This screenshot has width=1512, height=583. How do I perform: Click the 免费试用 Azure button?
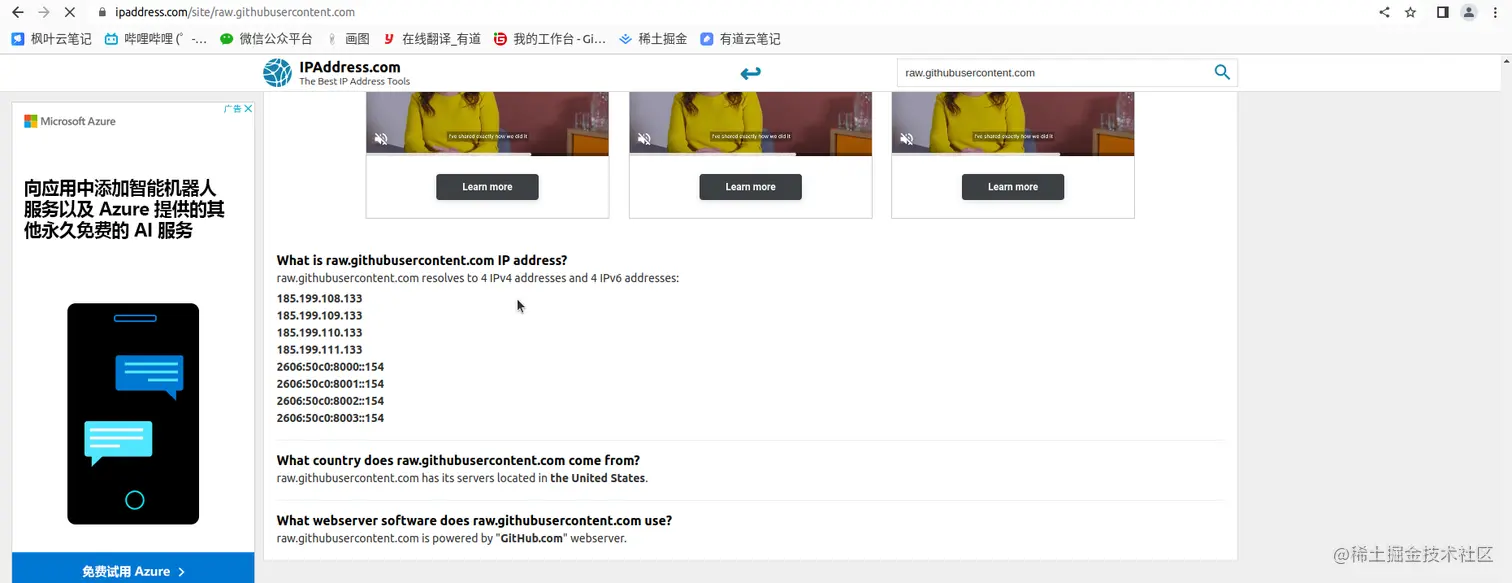(x=133, y=571)
